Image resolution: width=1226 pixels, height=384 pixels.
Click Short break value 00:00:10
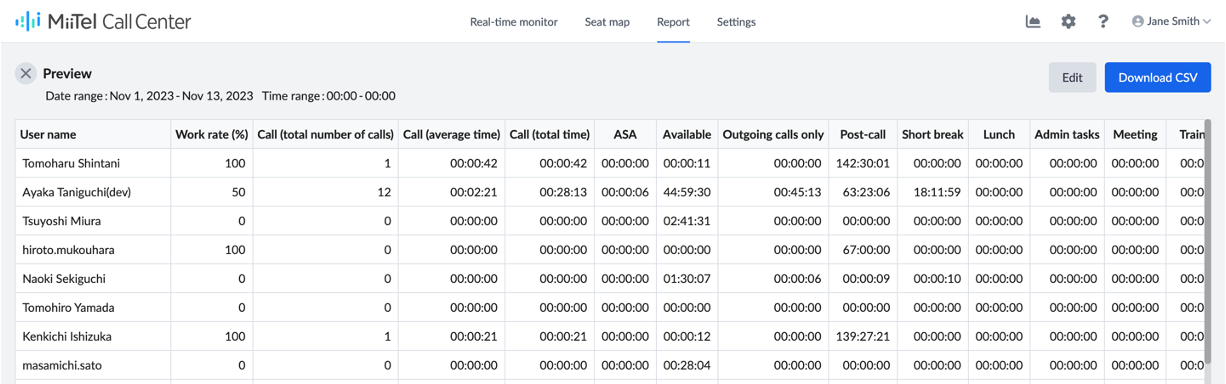coord(937,279)
